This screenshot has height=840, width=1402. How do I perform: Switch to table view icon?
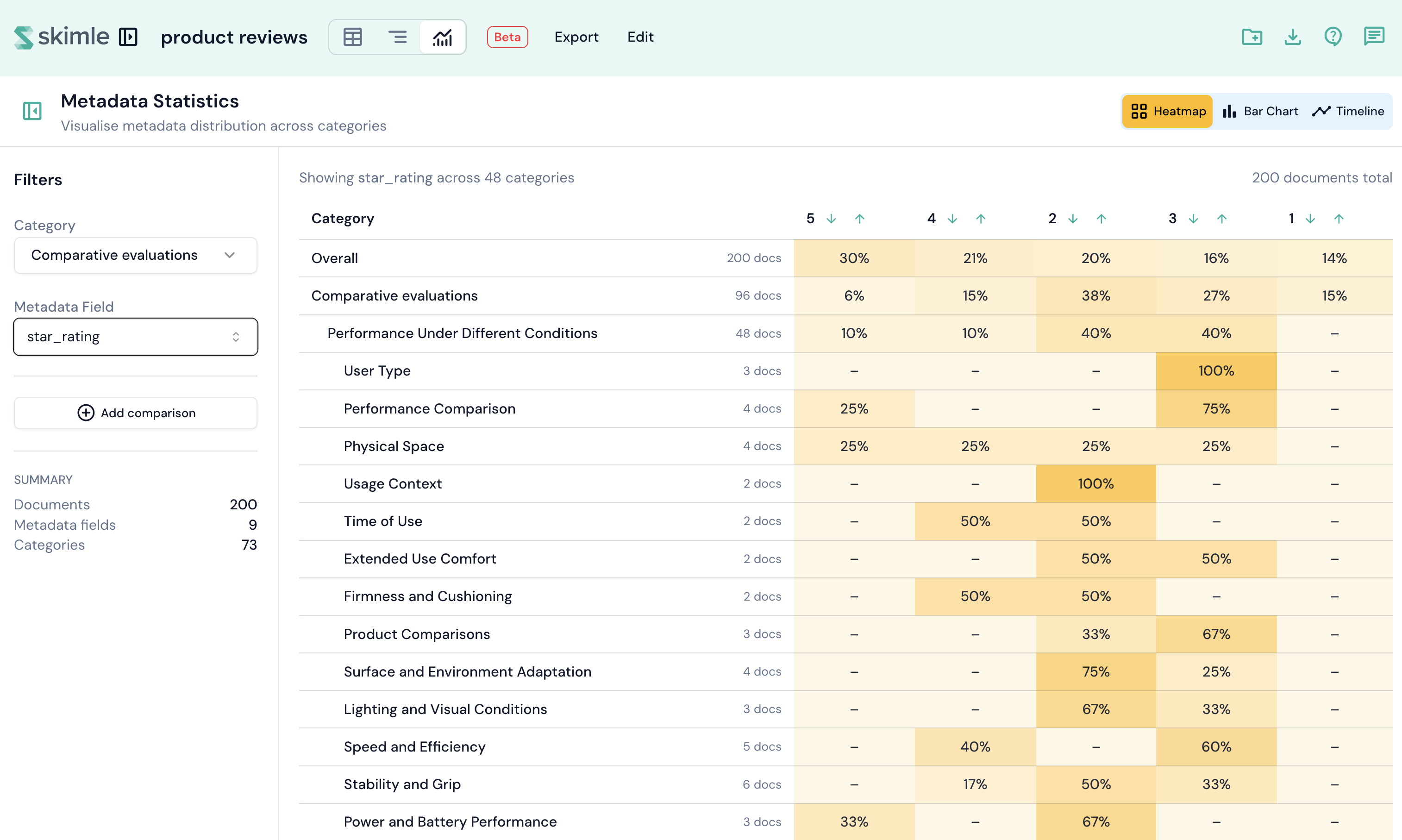coord(352,38)
